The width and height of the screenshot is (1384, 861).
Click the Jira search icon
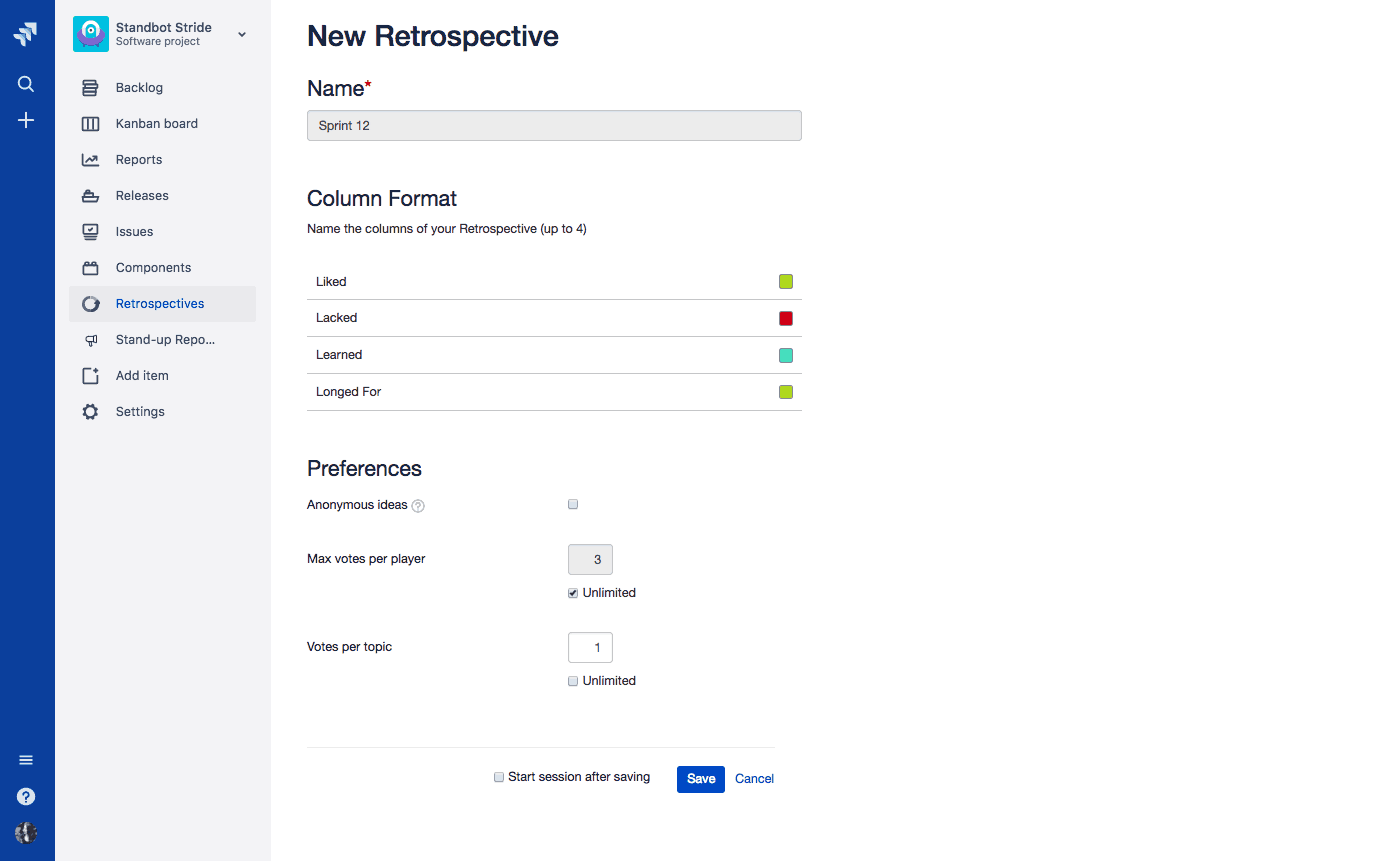(x=26, y=84)
